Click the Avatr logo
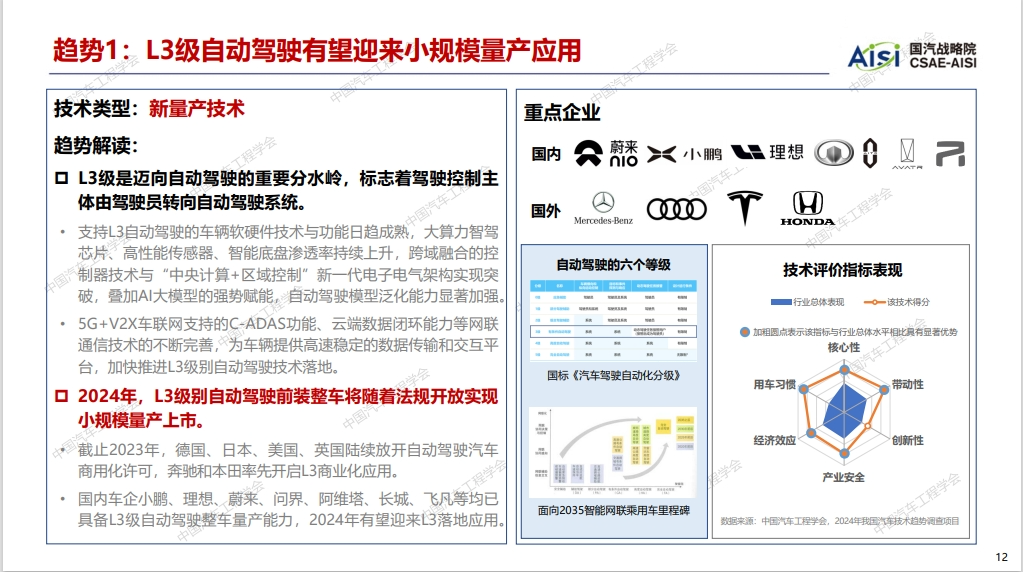Viewport: 1023px width, 572px height. point(906,152)
